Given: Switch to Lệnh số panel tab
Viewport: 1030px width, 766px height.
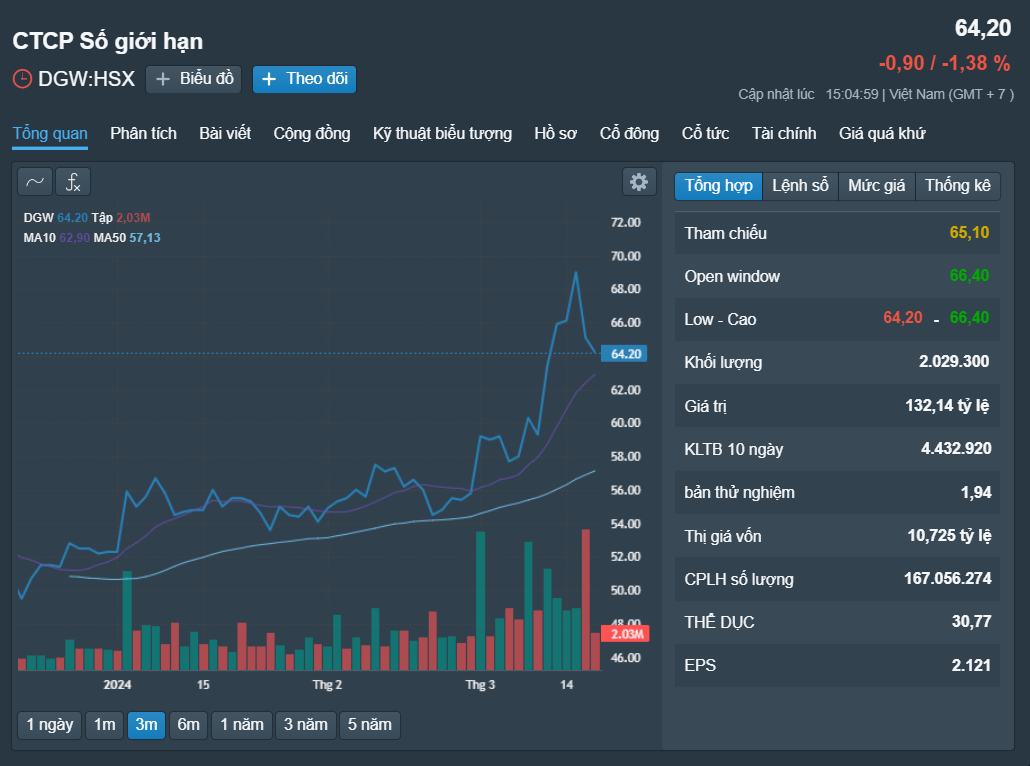Looking at the screenshot, I should (x=800, y=186).
